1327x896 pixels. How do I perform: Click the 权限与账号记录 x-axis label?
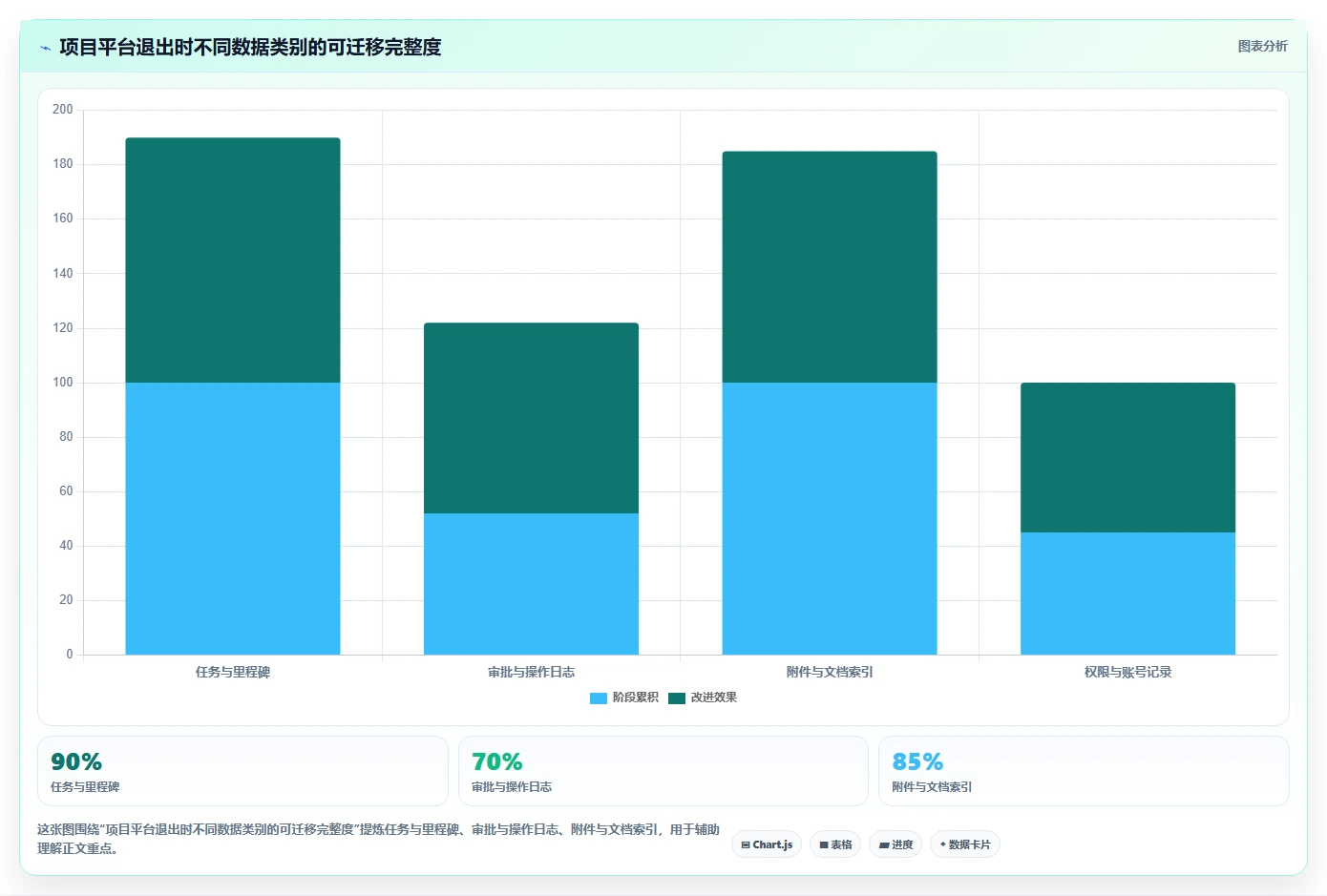1127,672
